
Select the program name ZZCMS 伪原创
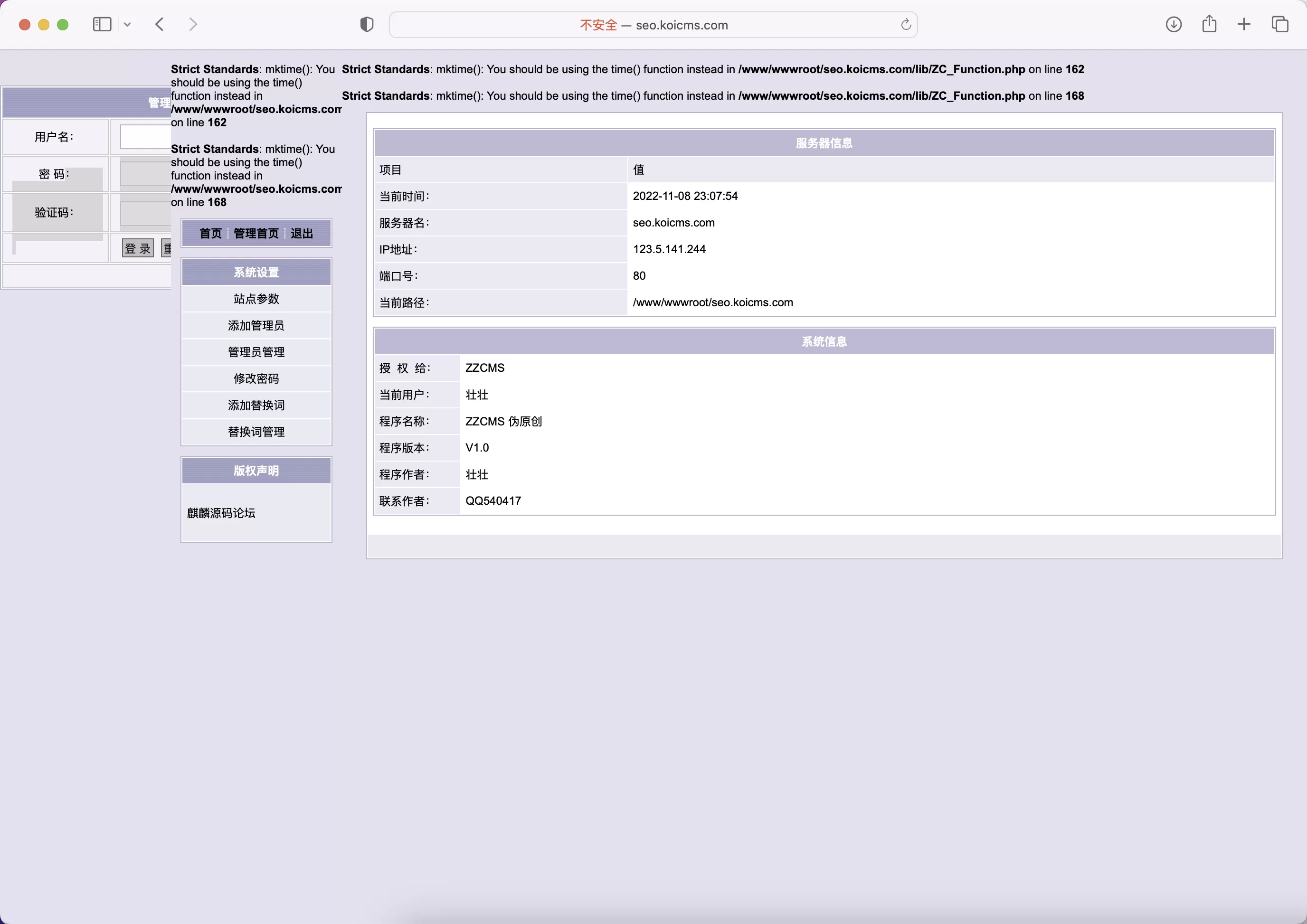504,422
